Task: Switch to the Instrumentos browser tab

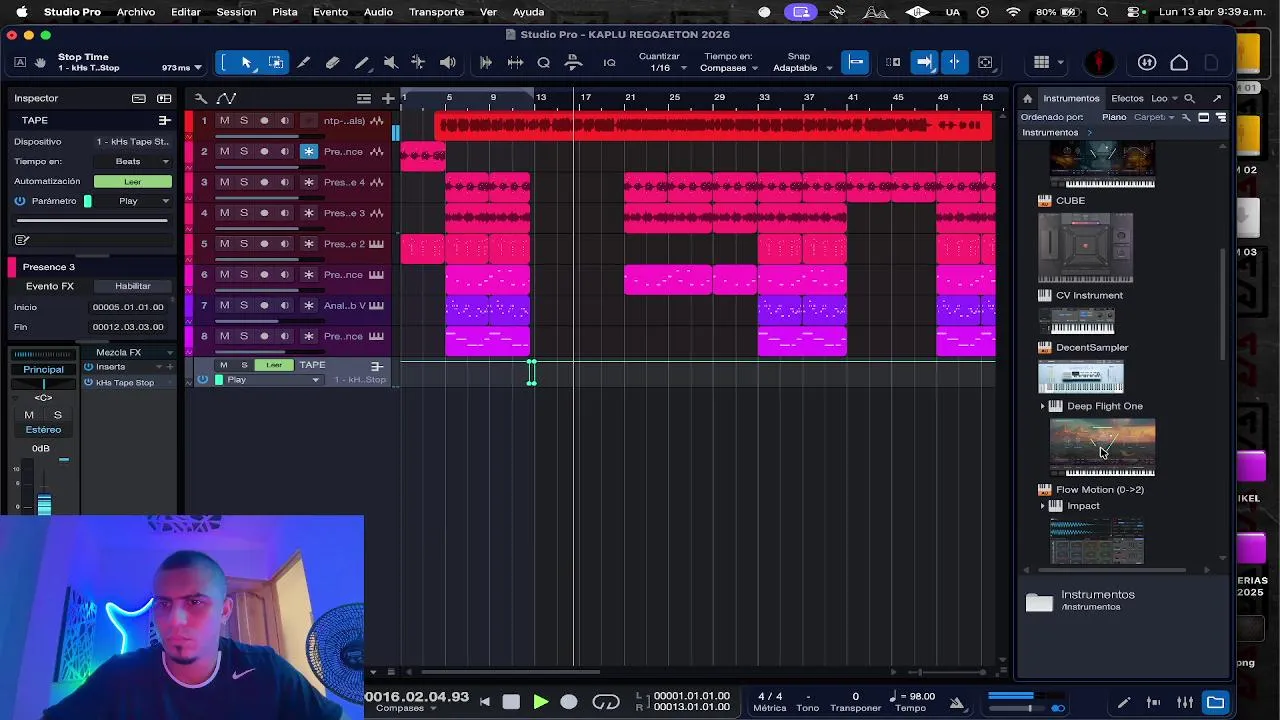Action: tap(1071, 98)
